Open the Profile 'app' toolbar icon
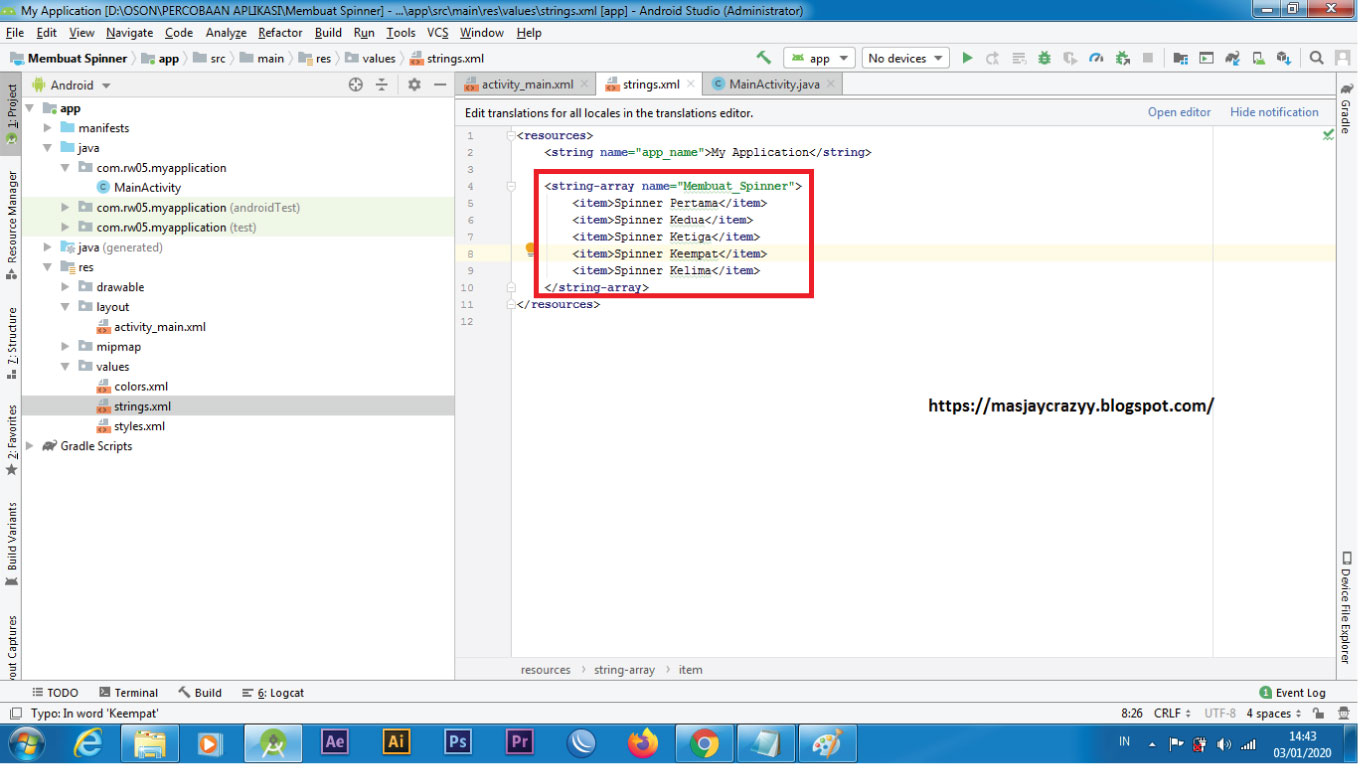This screenshot has width=1366, height=768. click(1096, 57)
